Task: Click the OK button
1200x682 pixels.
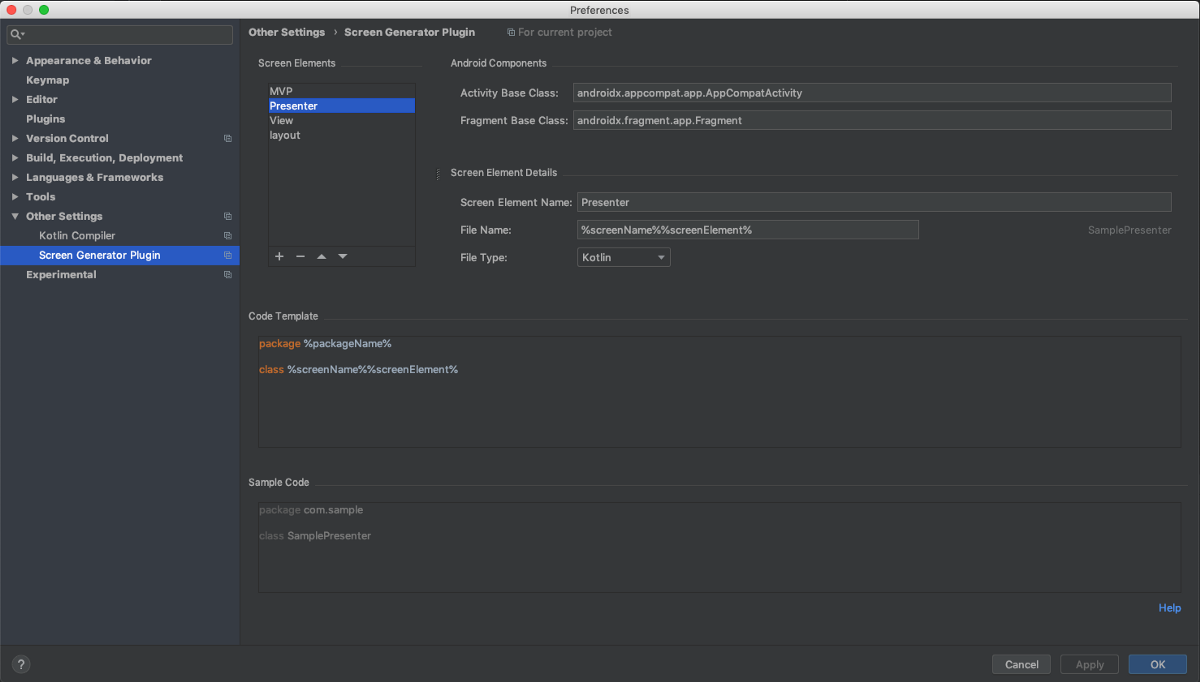Action: pyautogui.click(x=1157, y=664)
